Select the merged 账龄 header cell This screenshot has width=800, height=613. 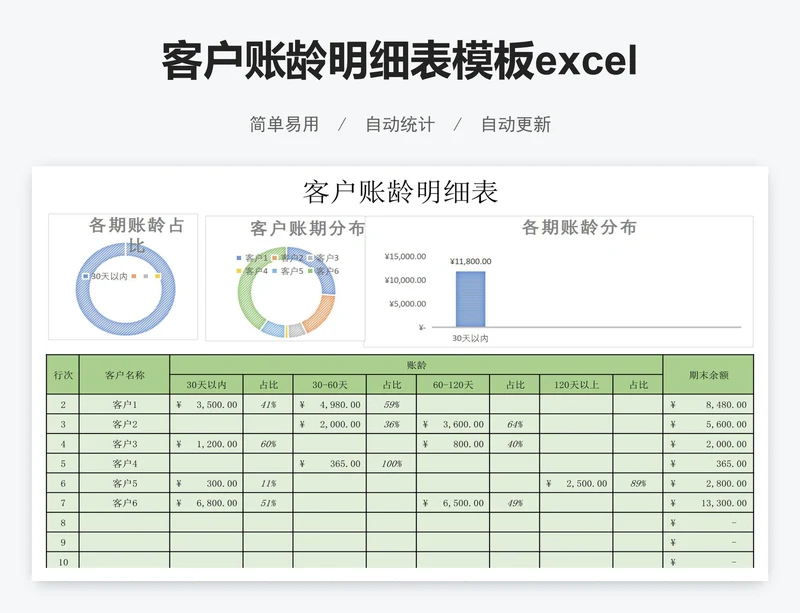[x=416, y=365]
